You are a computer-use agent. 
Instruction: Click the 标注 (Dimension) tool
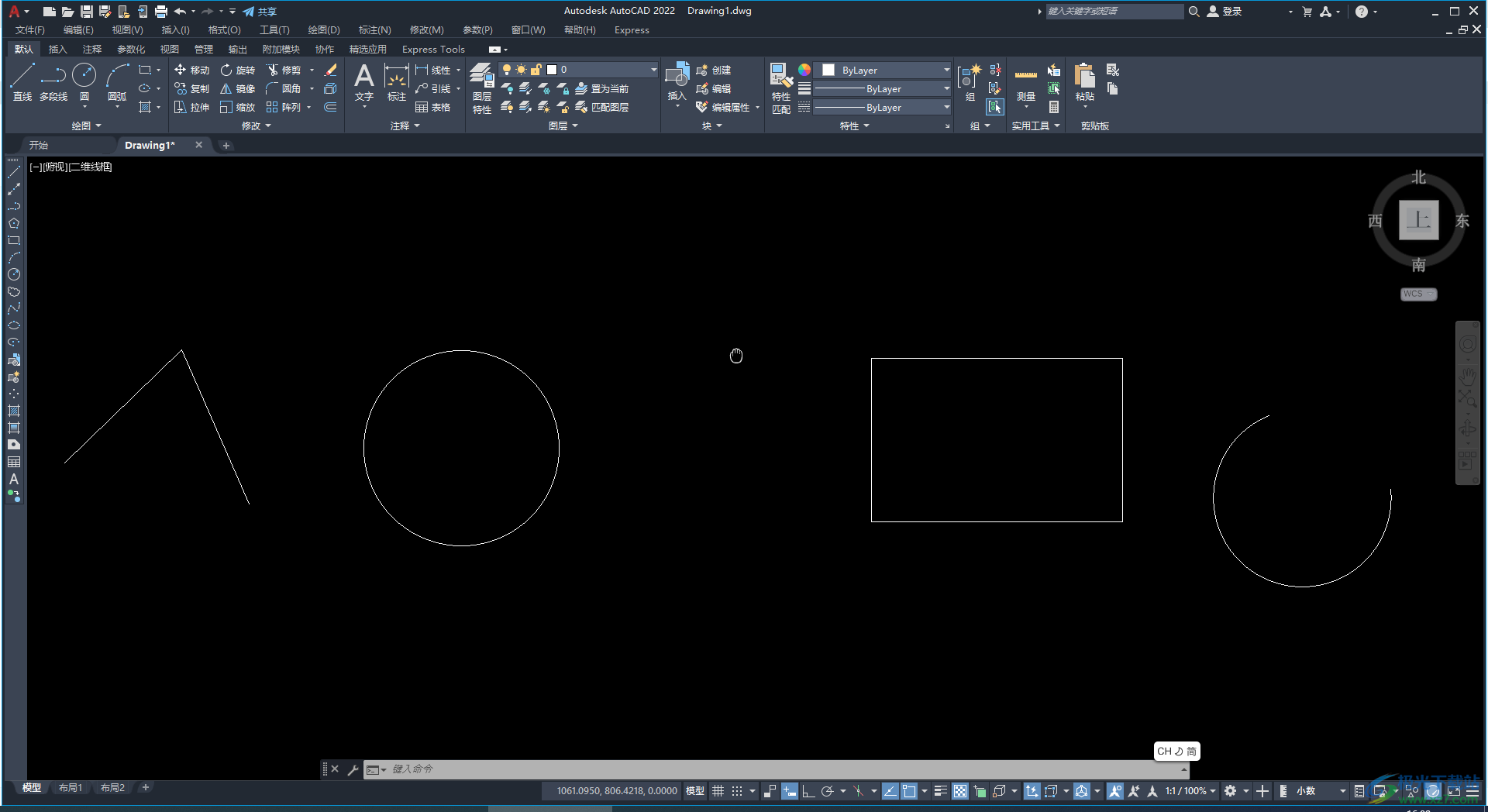[397, 82]
